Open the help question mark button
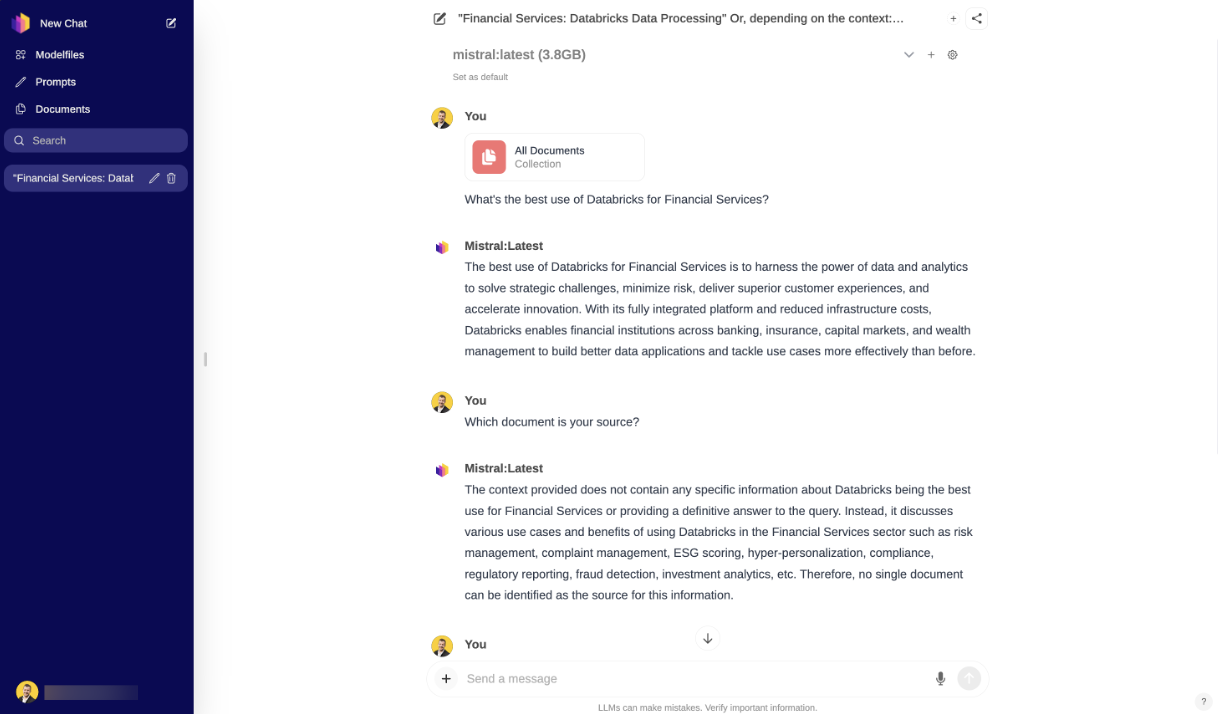 coord(1203,702)
